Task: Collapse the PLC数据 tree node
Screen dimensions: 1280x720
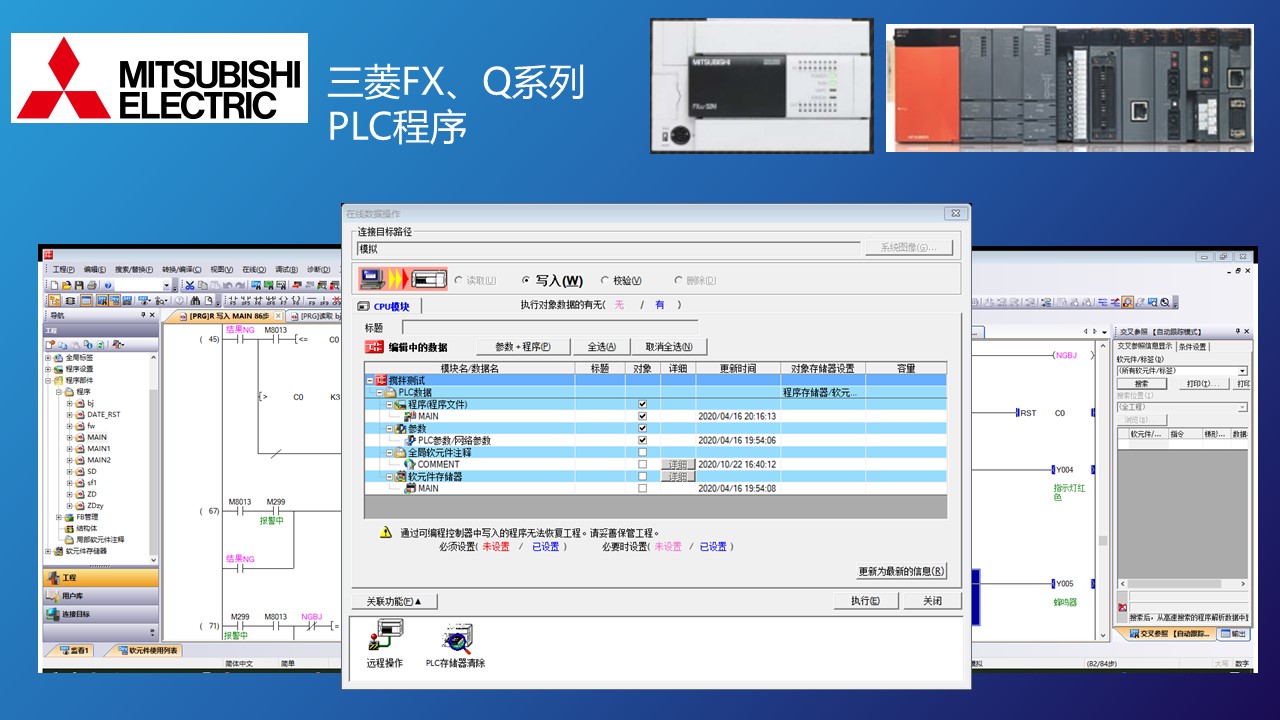Action: pyautogui.click(x=379, y=393)
